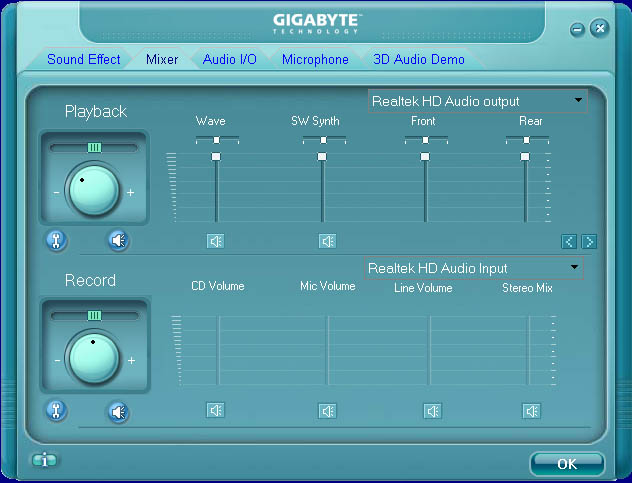This screenshot has height=483, width=632.
Task: Open the 3D Audio Demo tab
Action: pyautogui.click(x=419, y=59)
